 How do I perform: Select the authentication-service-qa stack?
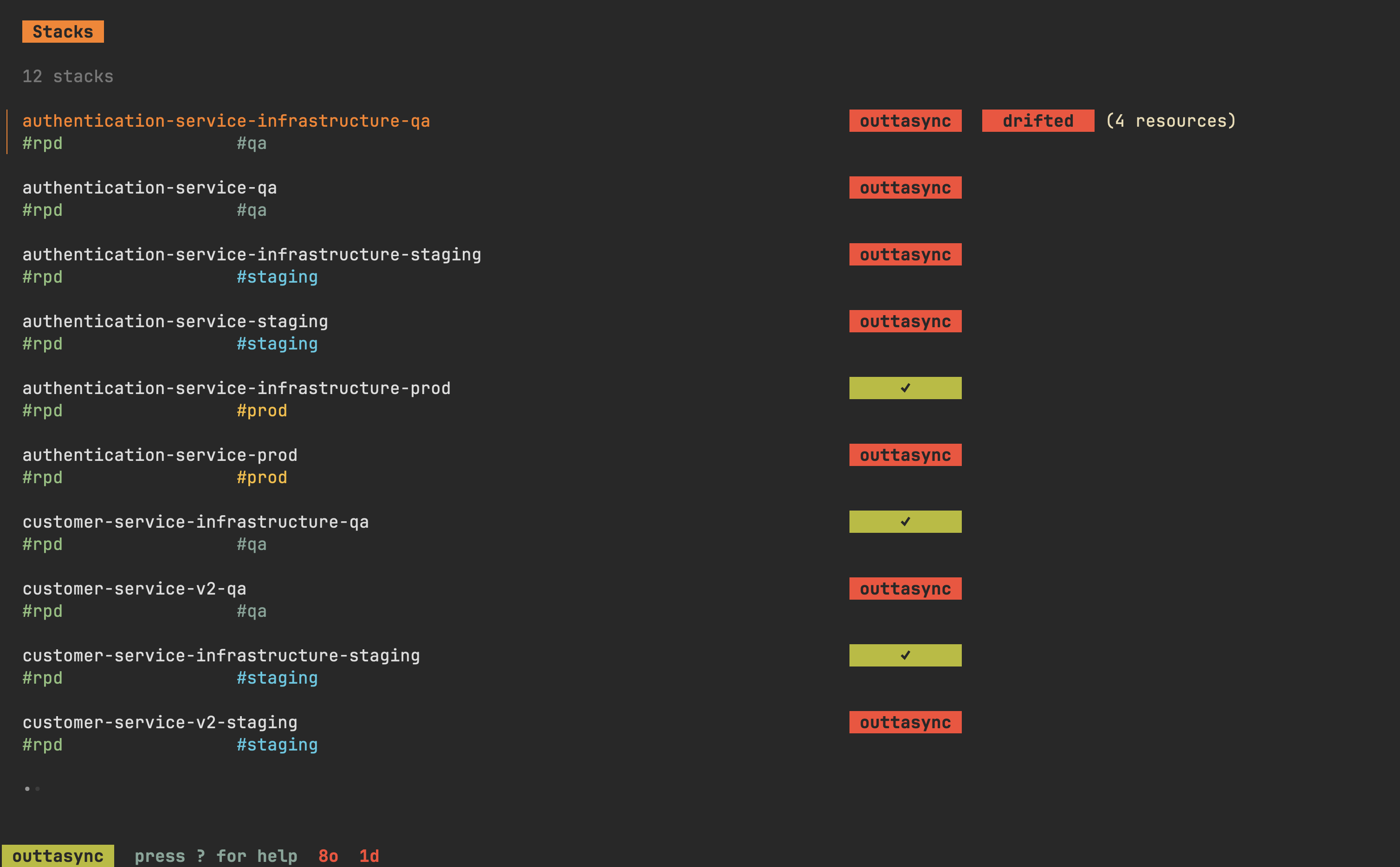[x=149, y=188]
